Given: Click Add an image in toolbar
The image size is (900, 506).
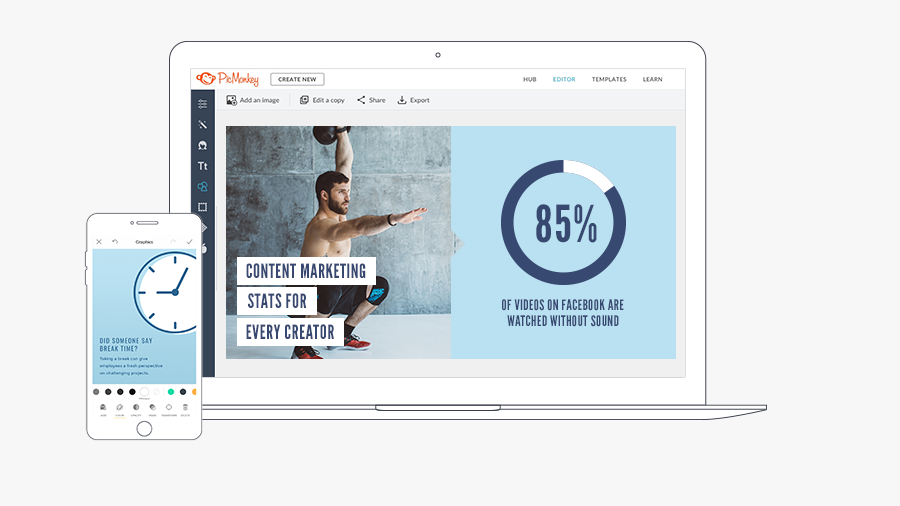Looking at the screenshot, I should click(253, 100).
